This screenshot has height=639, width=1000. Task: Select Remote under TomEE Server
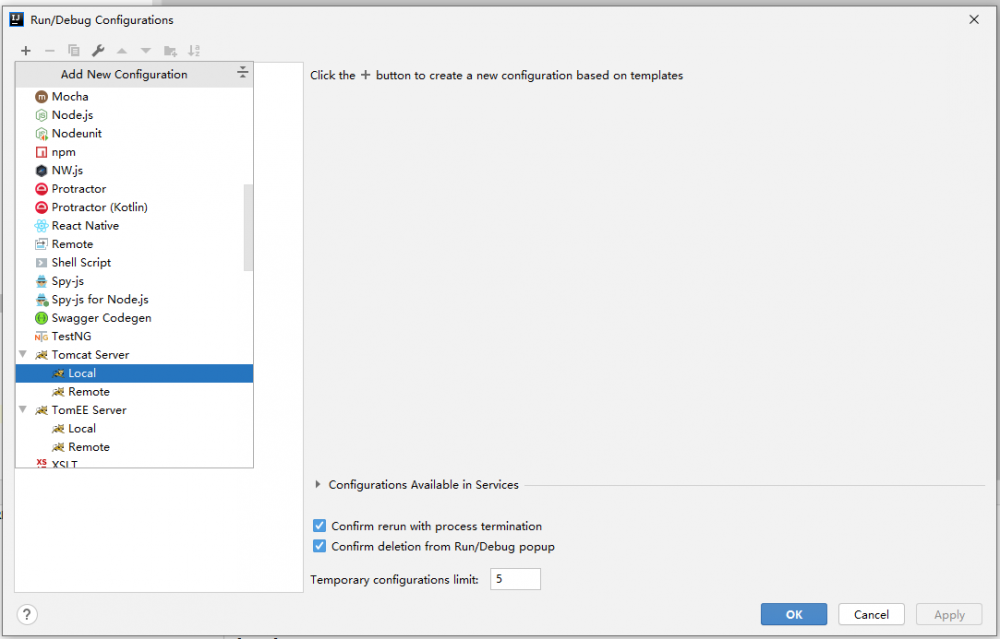coord(134,448)
